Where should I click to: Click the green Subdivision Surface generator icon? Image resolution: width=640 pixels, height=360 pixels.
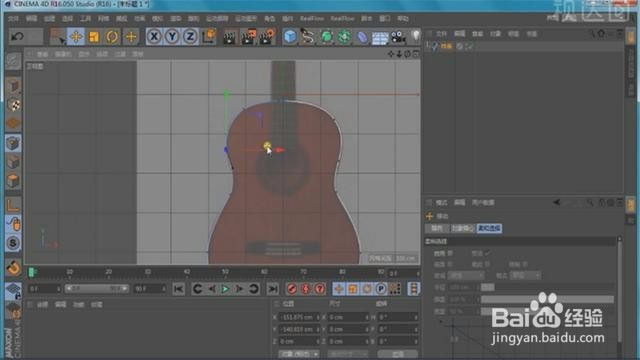(x=326, y=37)
